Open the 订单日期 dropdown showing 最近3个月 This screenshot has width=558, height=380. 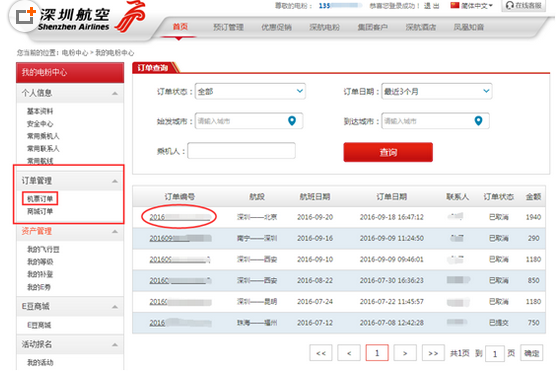pyautogui.click(x=437, y=91)
